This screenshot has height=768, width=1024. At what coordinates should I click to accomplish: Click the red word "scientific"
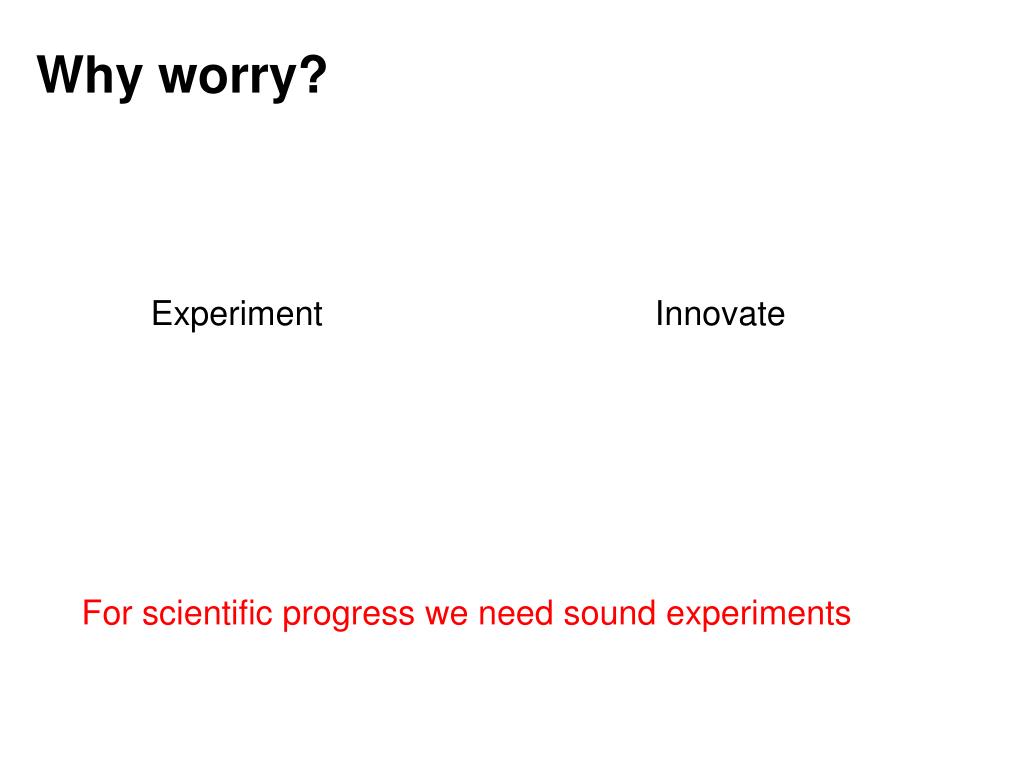click(207, 613)
